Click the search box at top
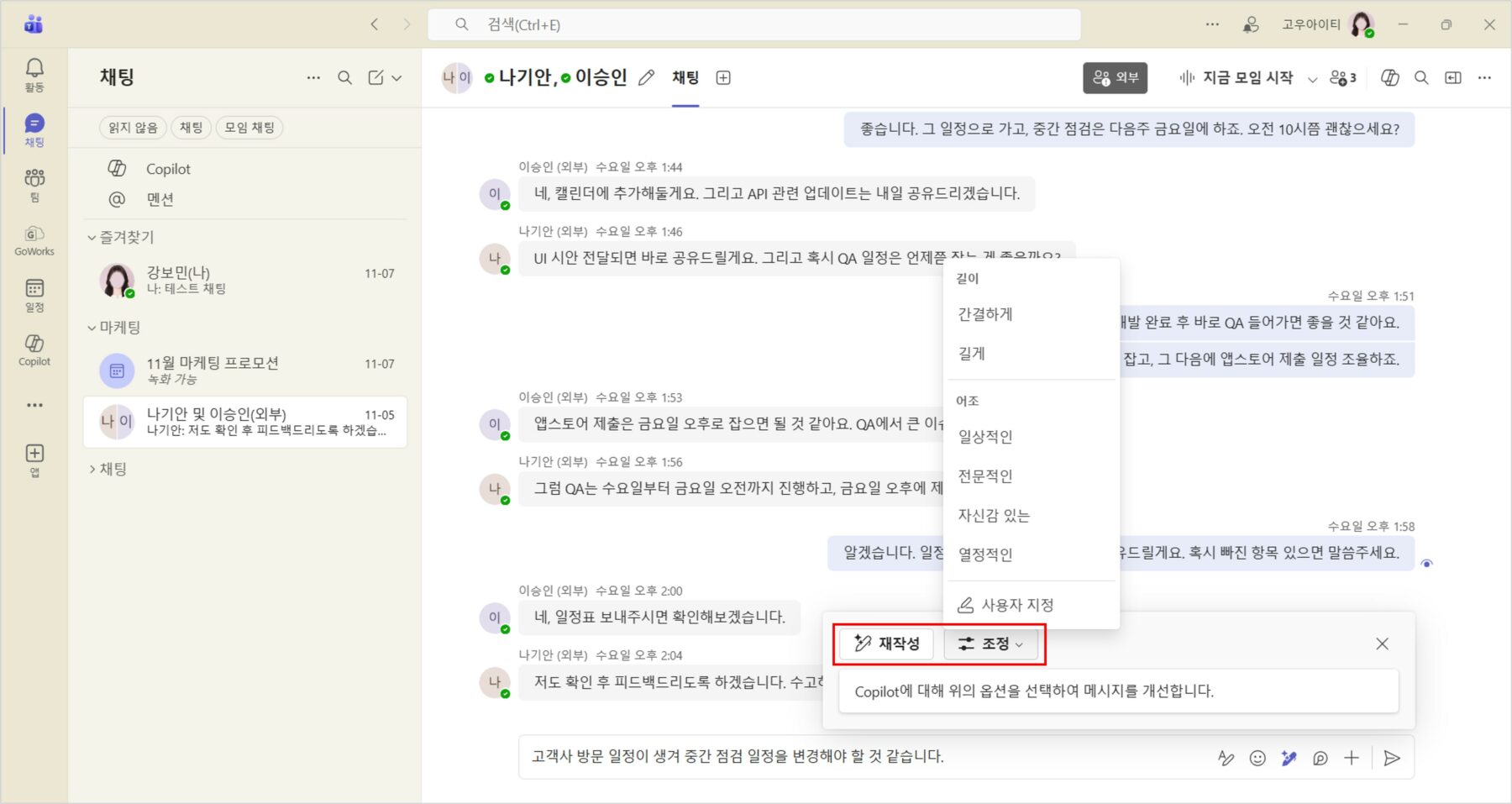The height and width of the screenshot is (804, 1512). (753, 24)
